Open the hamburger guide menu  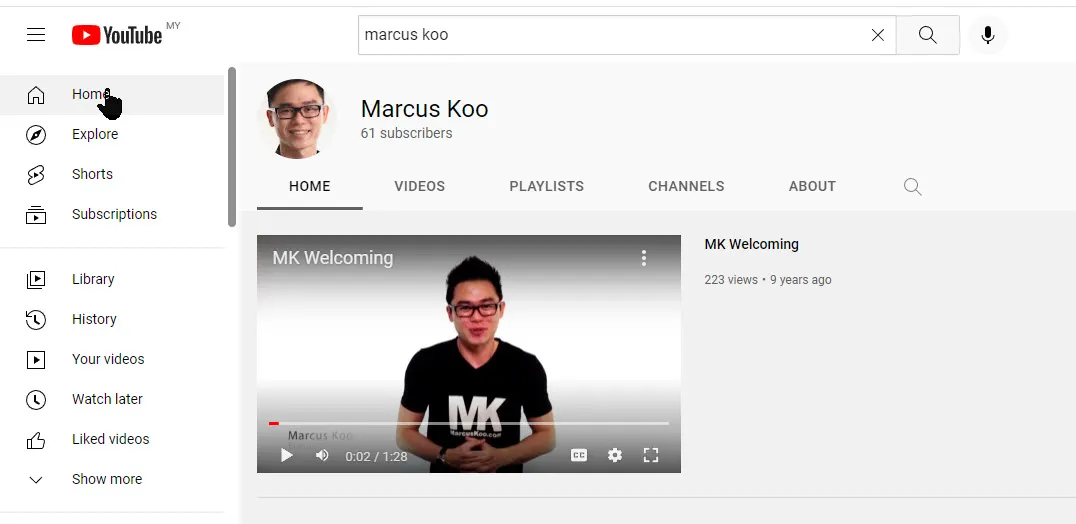(x=36, y=34)
